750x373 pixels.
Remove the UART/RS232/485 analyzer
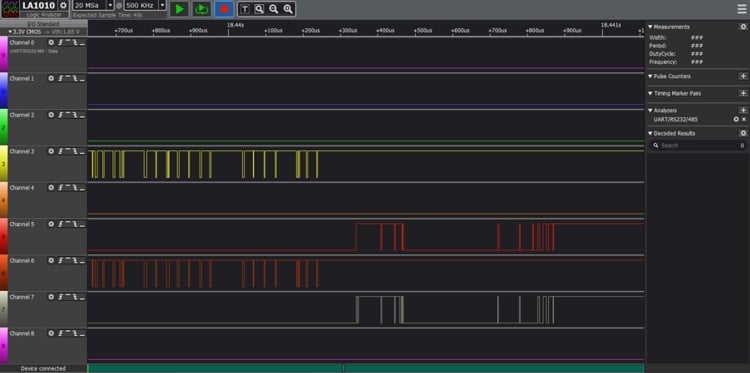tap(744, 119)
